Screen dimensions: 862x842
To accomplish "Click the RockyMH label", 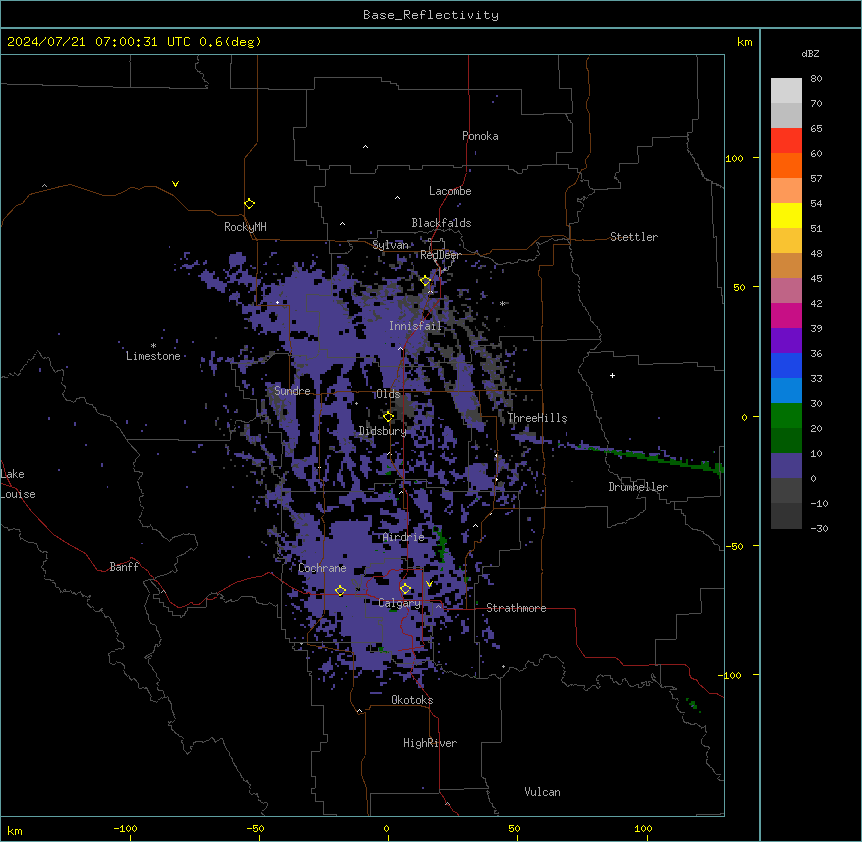I will pos(245,227).
